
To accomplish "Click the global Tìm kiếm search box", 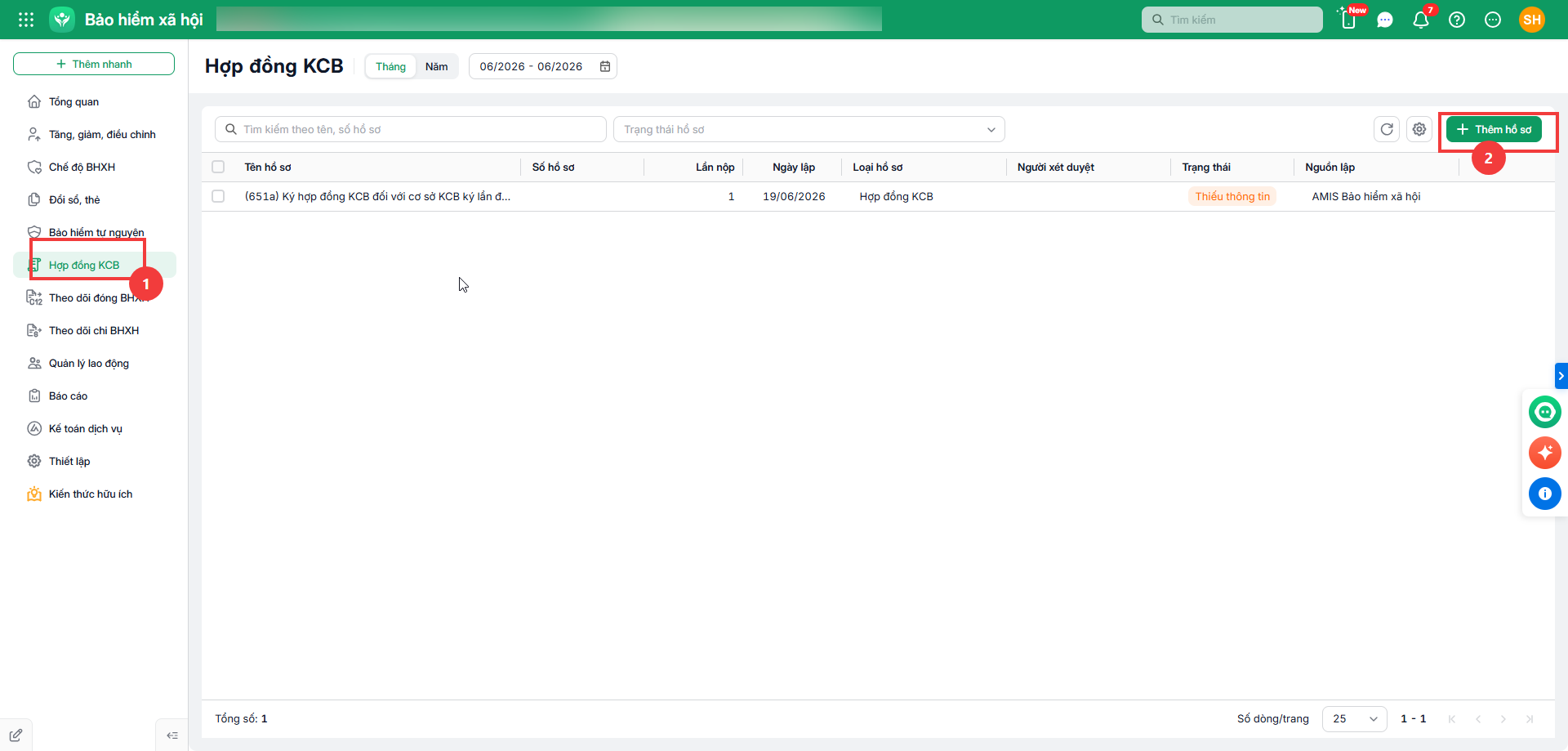I will 1232,20.
